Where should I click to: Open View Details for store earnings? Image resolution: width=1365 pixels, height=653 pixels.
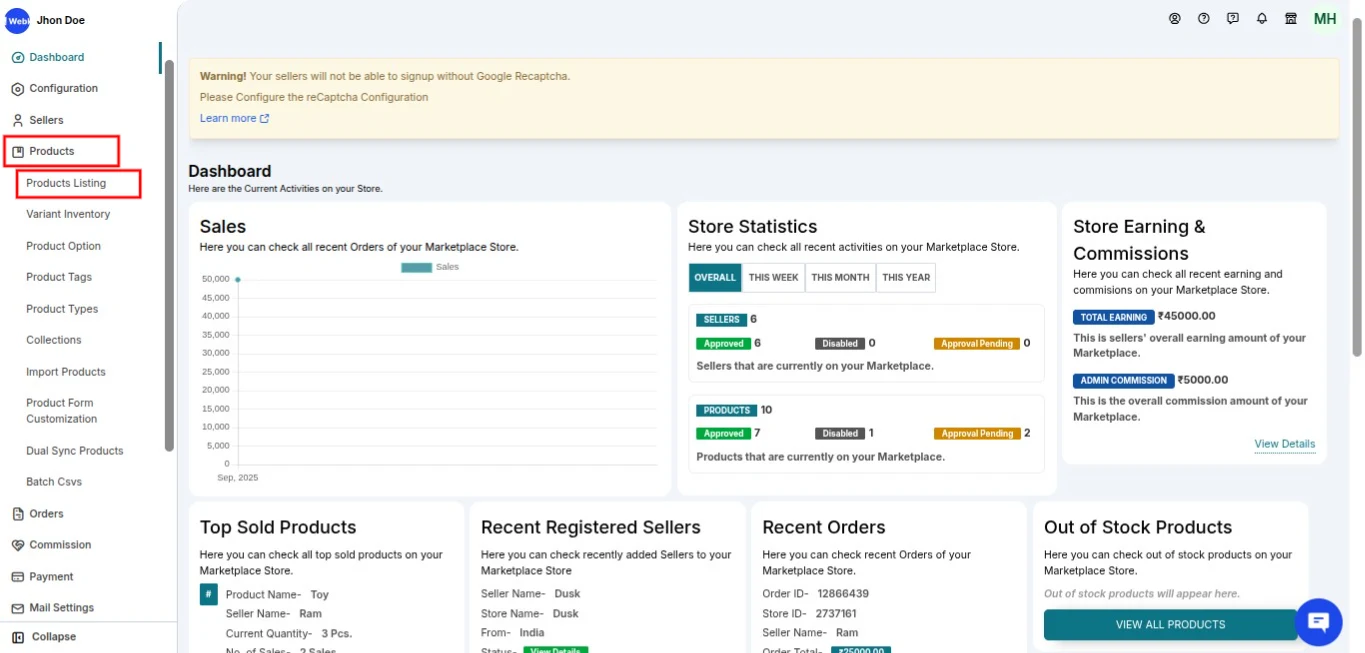tap(1284, 444)
